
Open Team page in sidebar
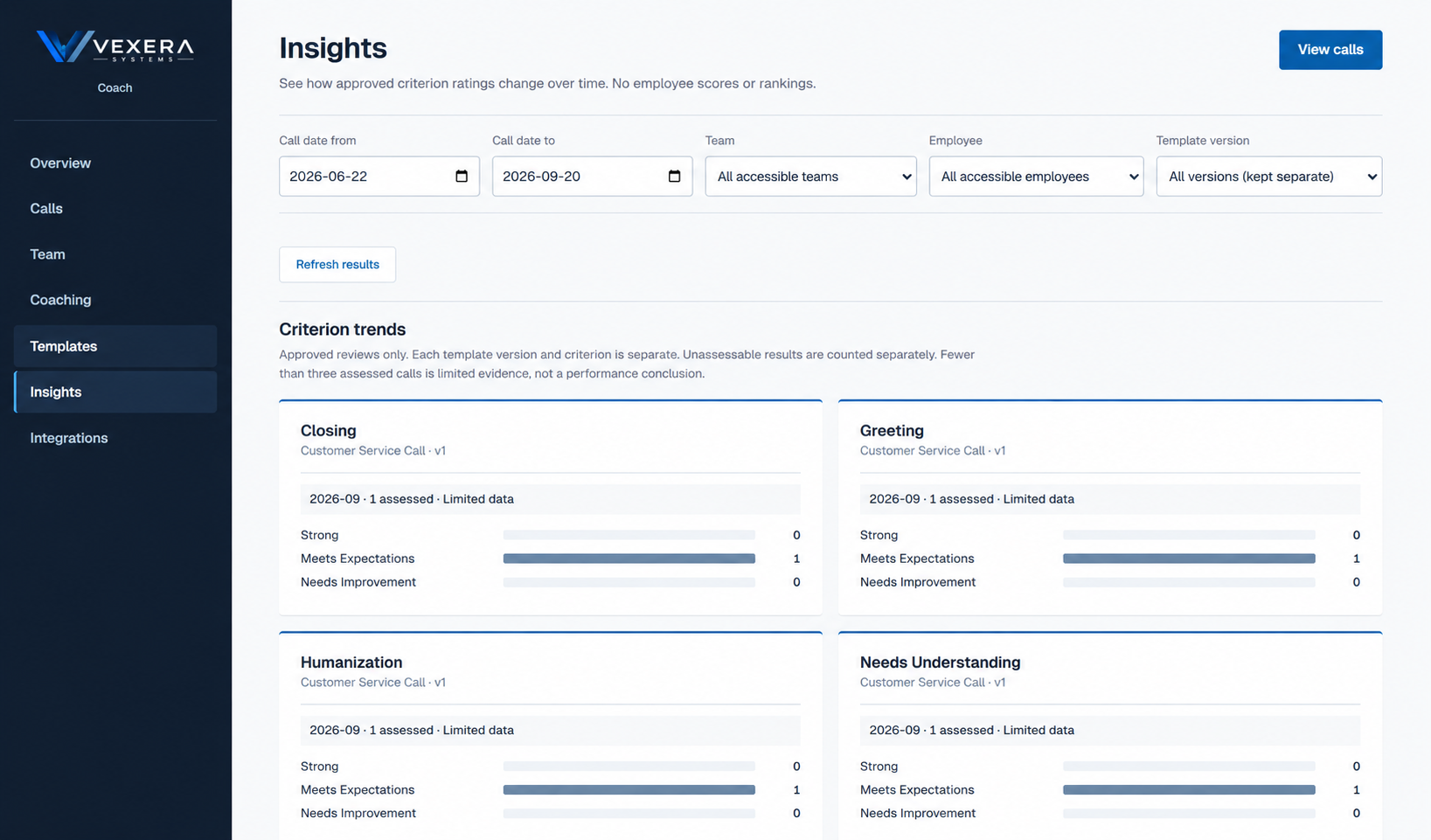(x=115, y=254)
